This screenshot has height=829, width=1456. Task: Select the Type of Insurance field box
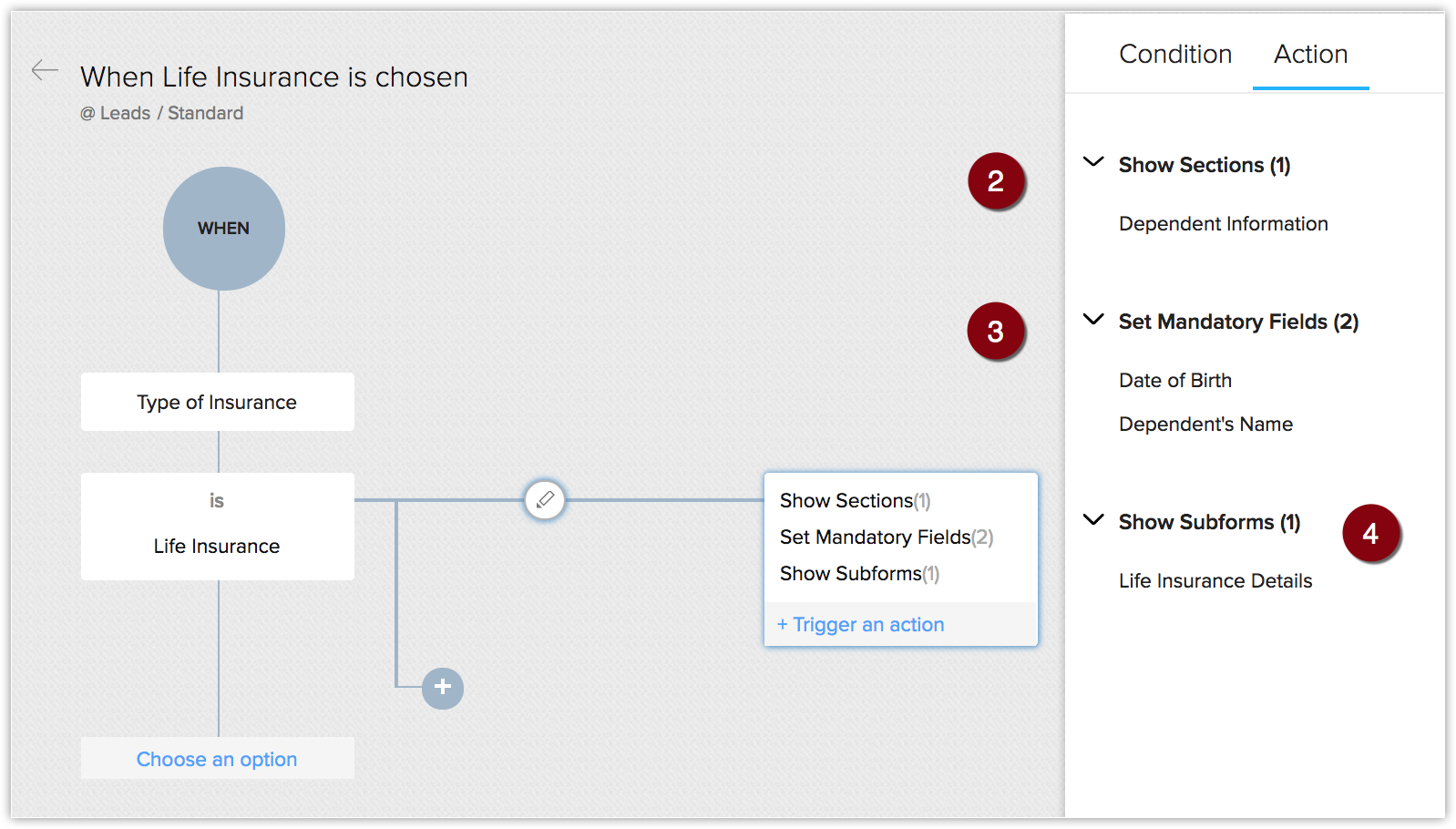tap(217, 402)
